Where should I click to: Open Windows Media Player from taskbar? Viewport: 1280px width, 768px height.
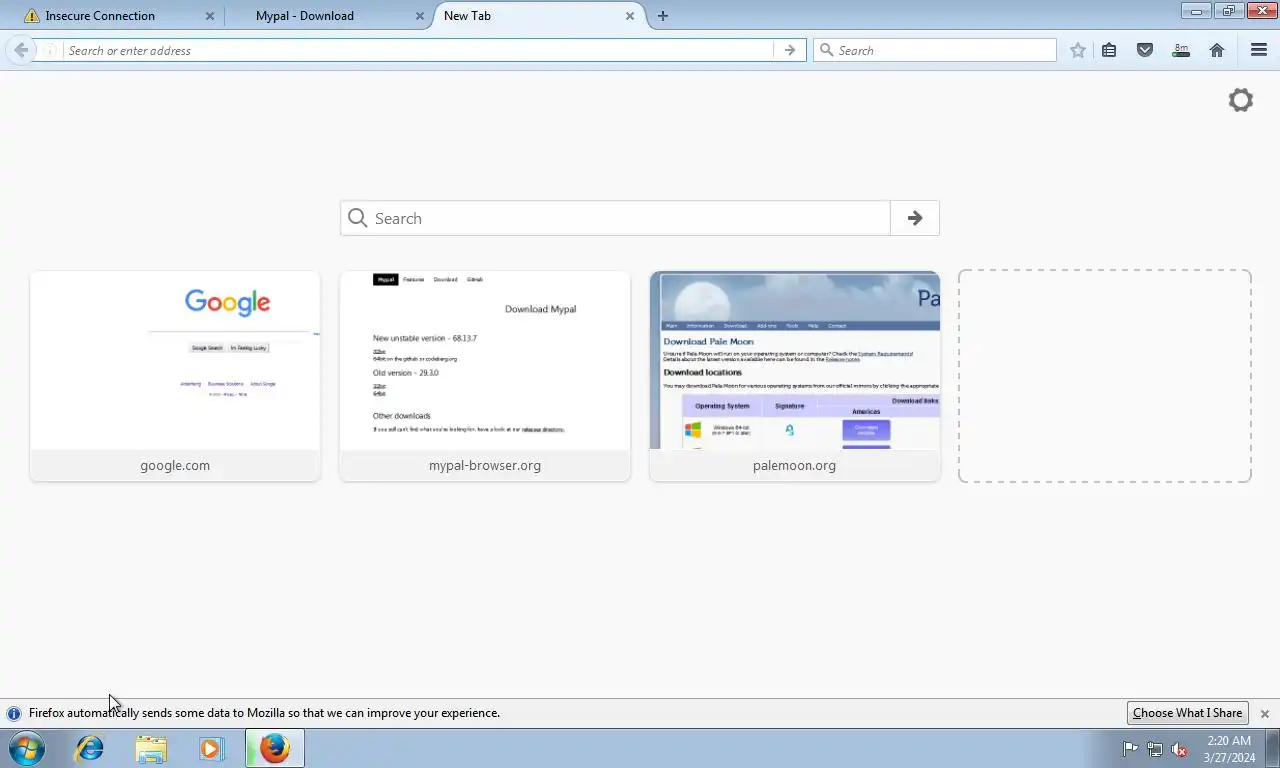pyautogui.click(x=212, y=748)
